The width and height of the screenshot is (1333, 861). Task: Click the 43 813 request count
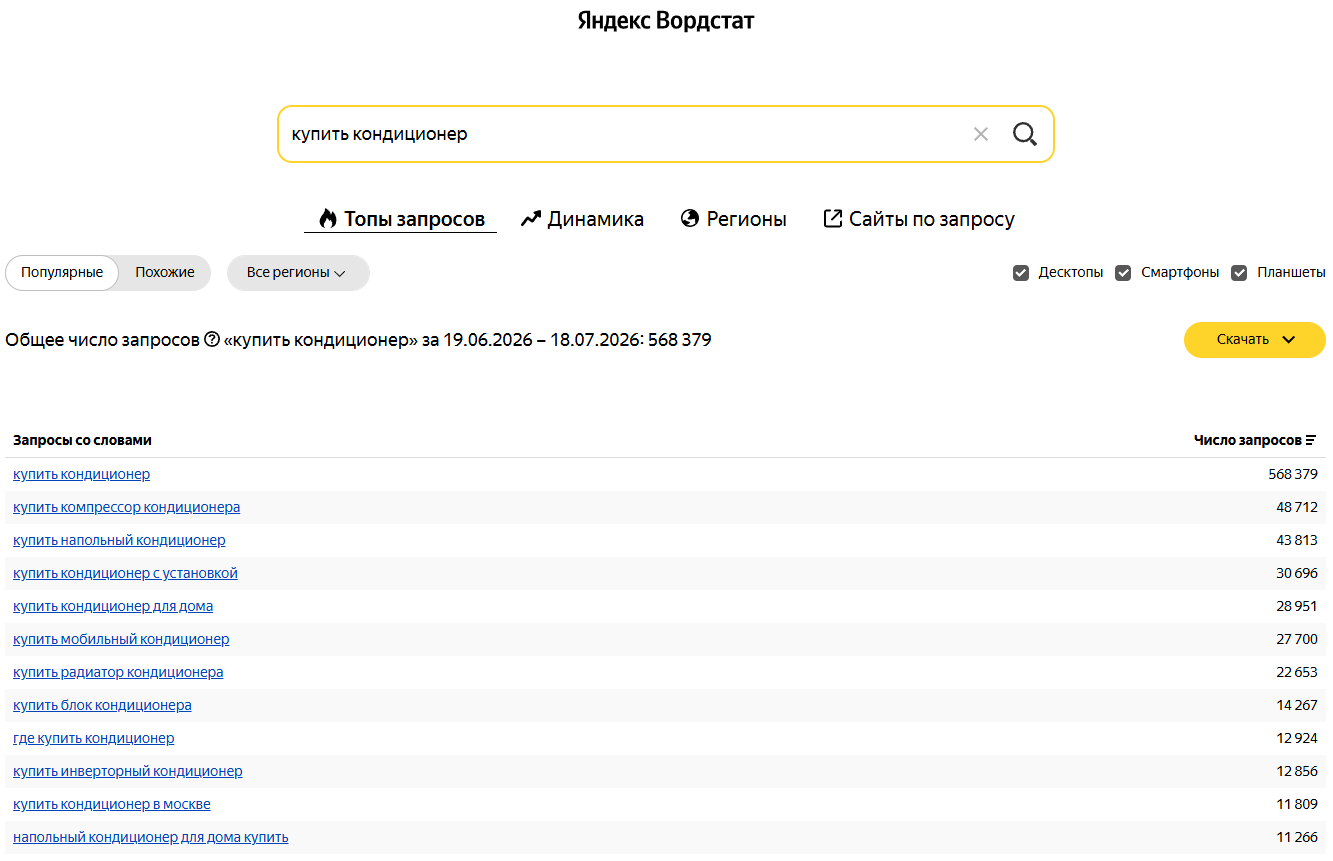pyautogui.click(x=1297, y=540)
